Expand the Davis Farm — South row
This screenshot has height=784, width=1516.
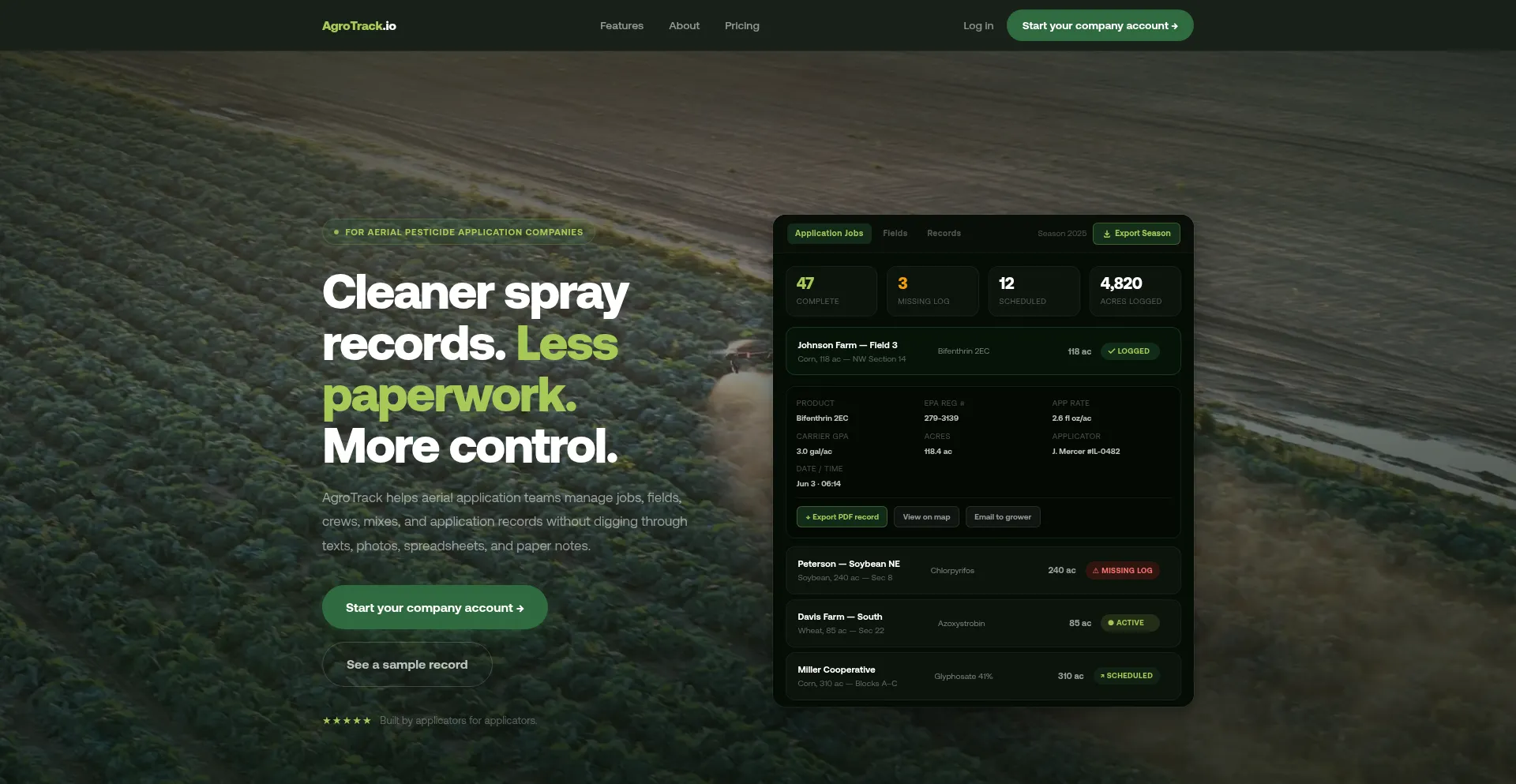pos(983,623)
